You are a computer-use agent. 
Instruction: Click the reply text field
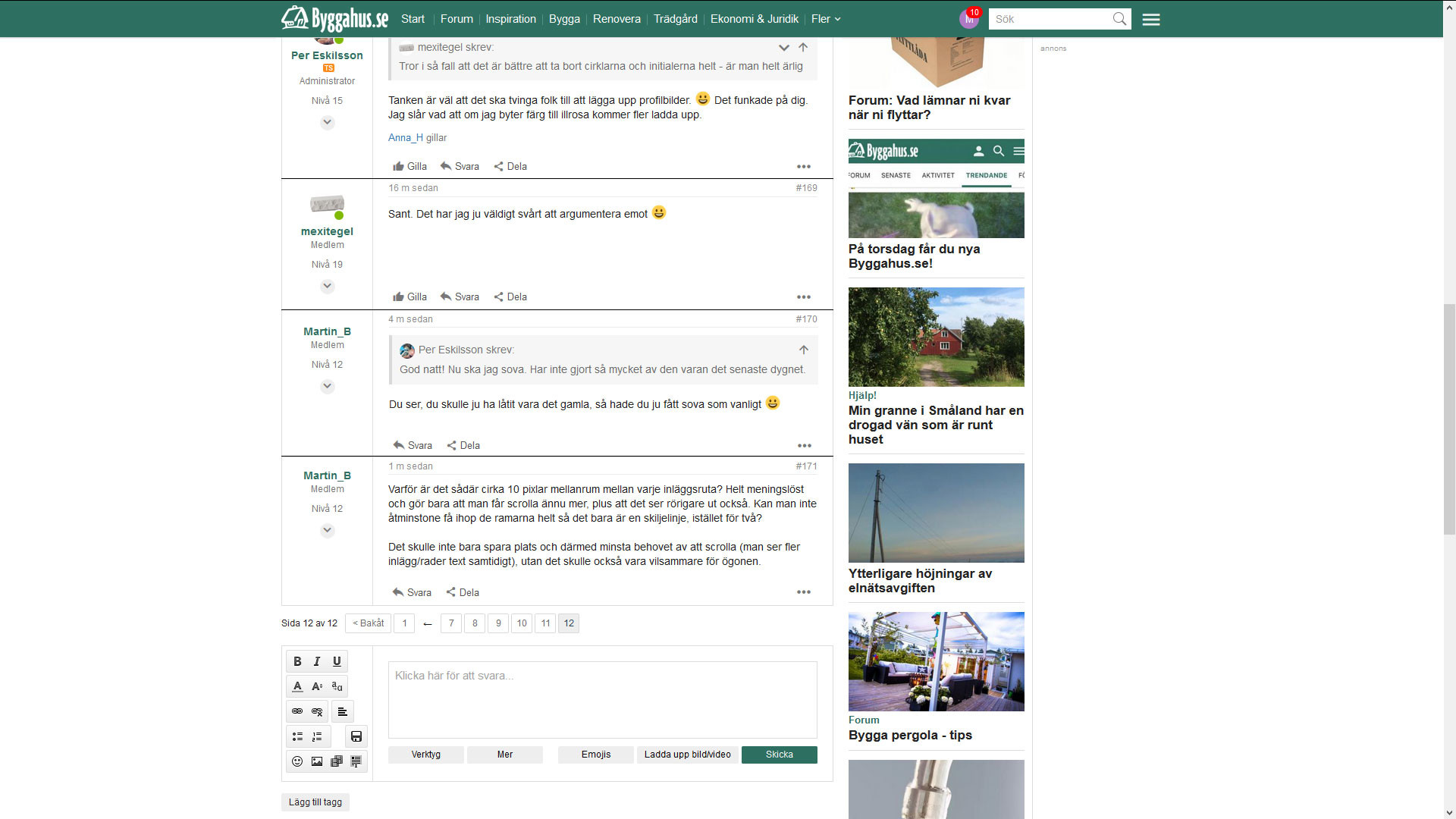tap(602, 699)
